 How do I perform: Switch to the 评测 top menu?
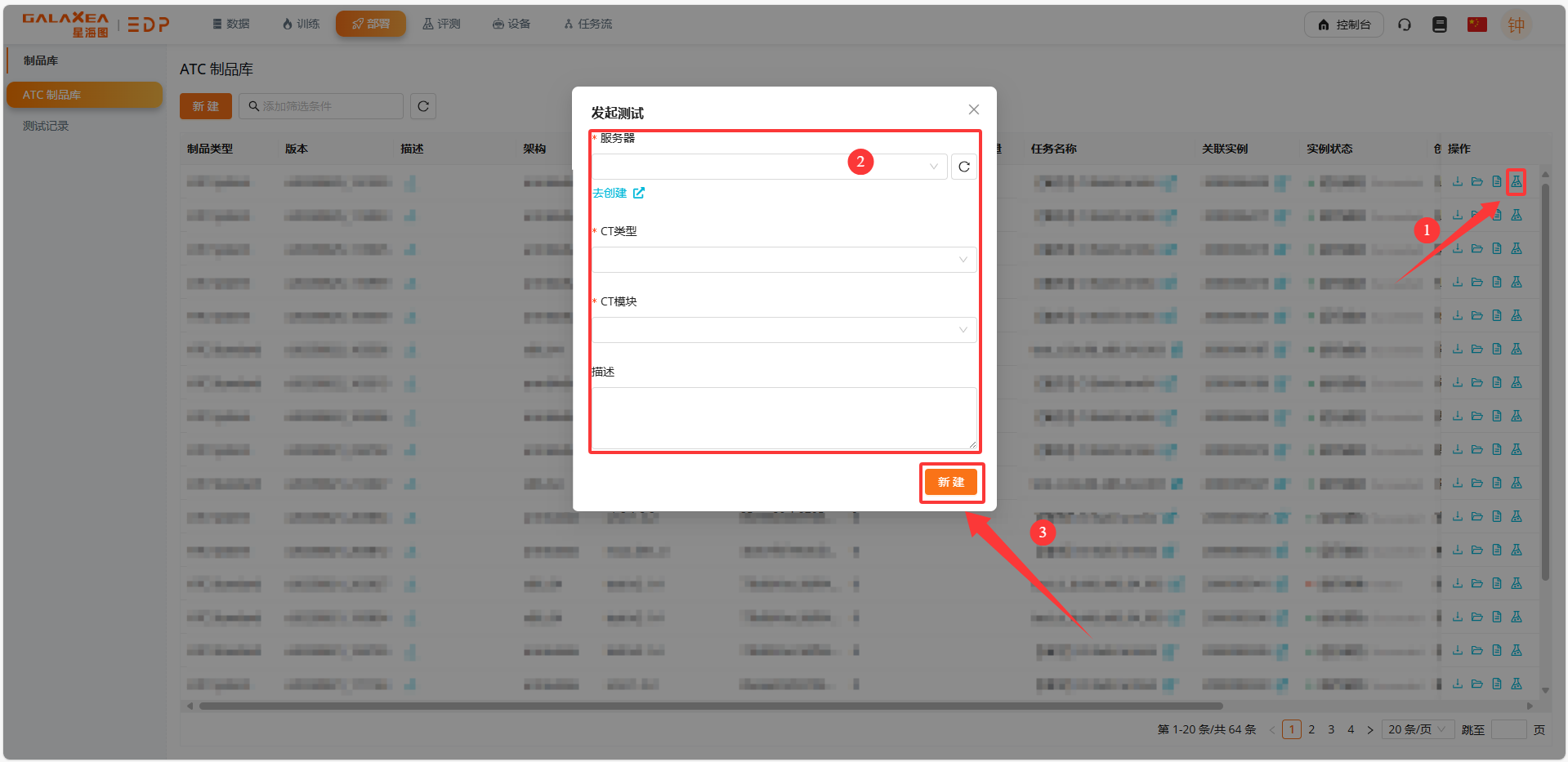(x=441, y=24)
